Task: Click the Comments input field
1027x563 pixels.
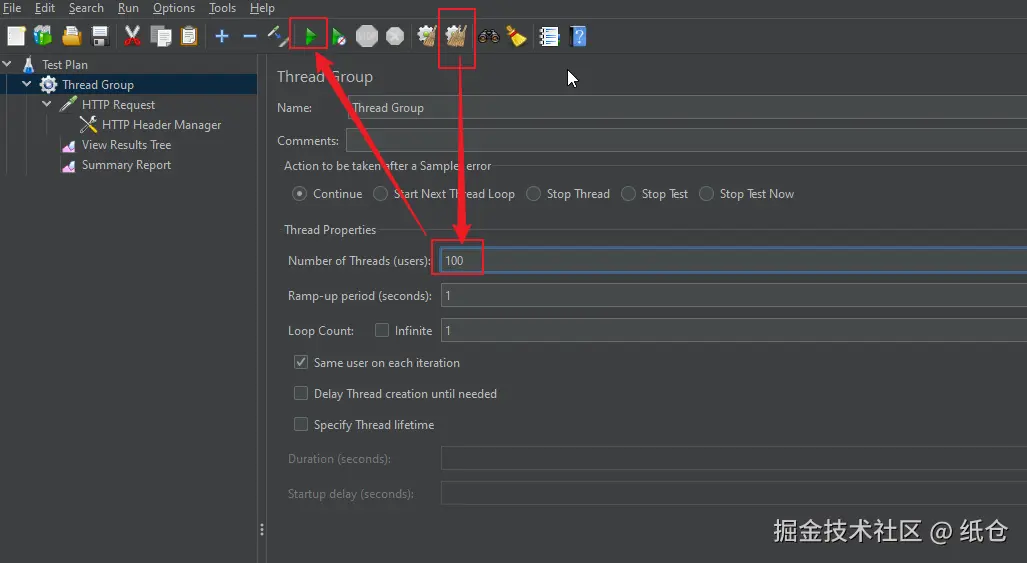Action: (686, 140)
